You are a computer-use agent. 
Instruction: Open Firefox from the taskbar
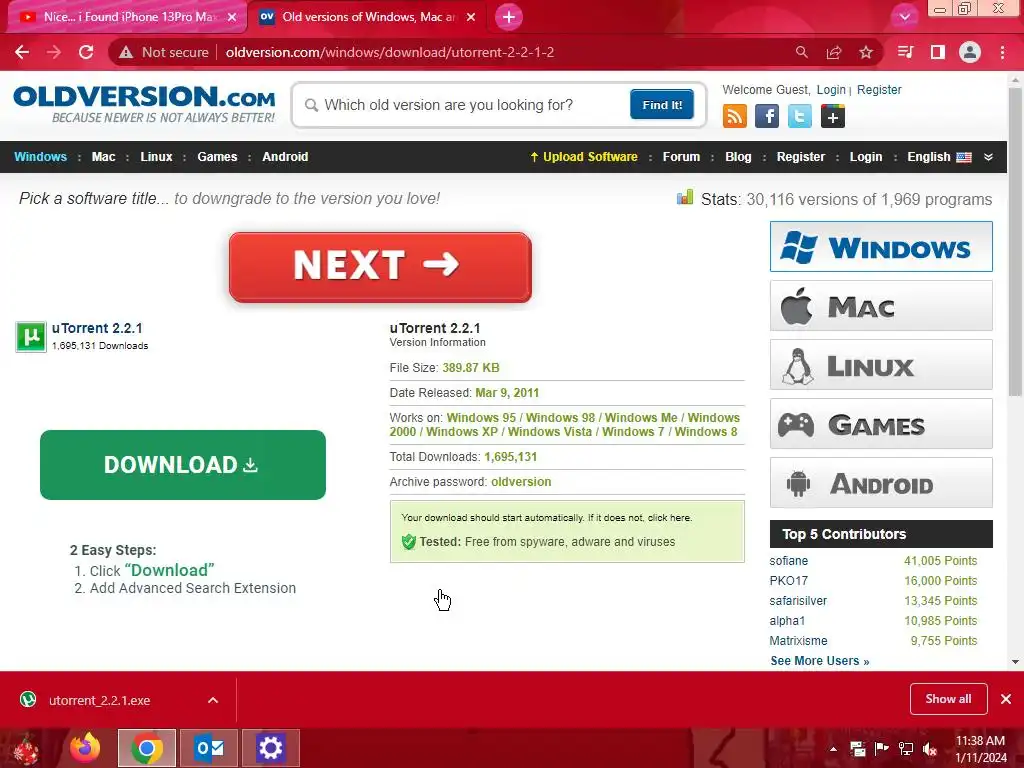(85, 748)
